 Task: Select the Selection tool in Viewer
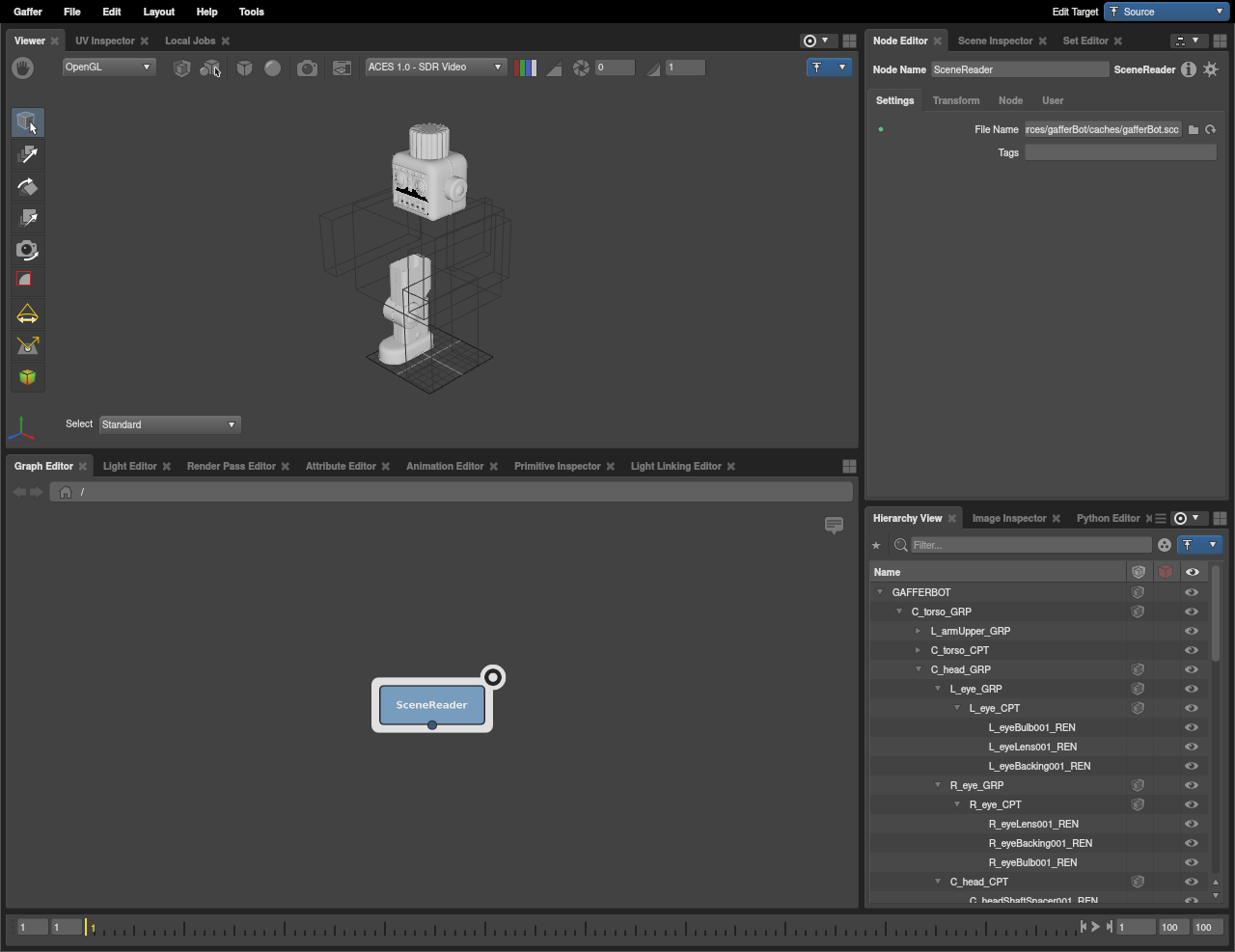(x=27, y=122)
